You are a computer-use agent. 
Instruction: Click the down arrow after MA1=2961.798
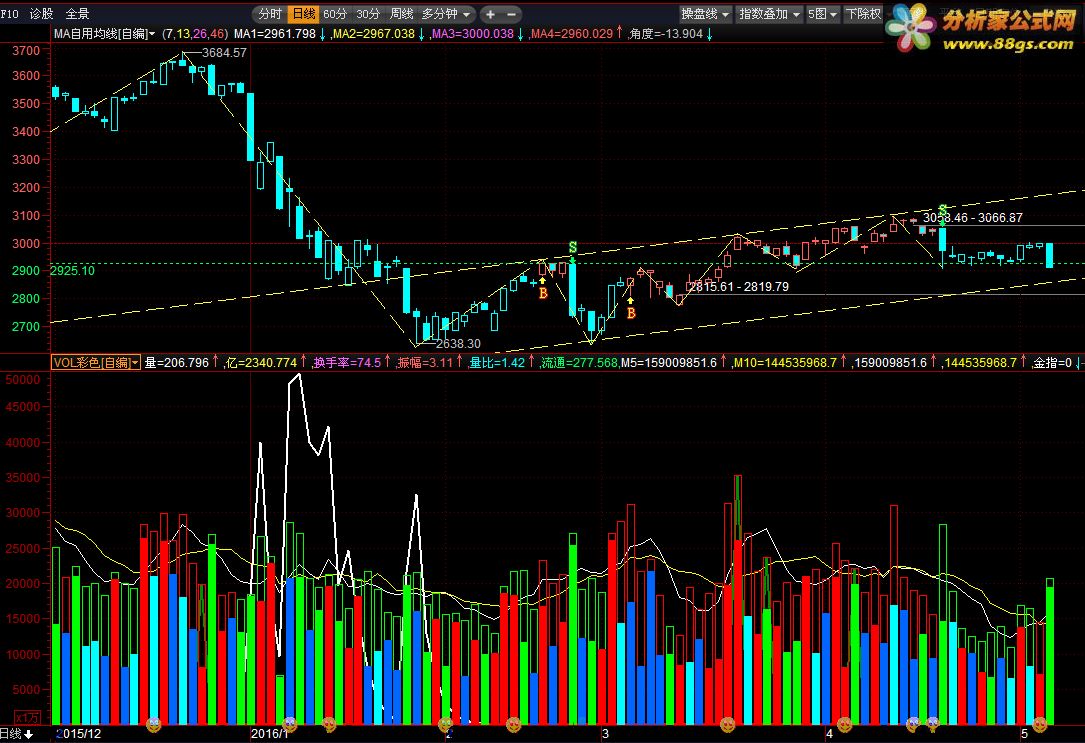(323, 33)
